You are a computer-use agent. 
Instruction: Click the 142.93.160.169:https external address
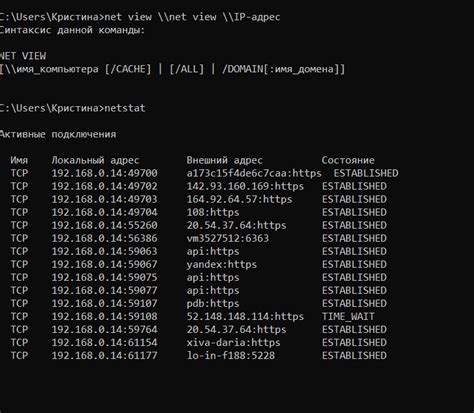[x=245, y=186]
